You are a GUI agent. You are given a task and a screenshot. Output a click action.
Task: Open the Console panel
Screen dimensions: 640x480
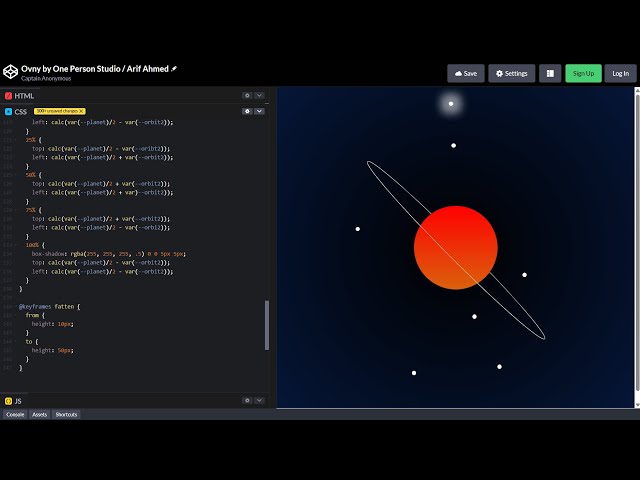15,414
